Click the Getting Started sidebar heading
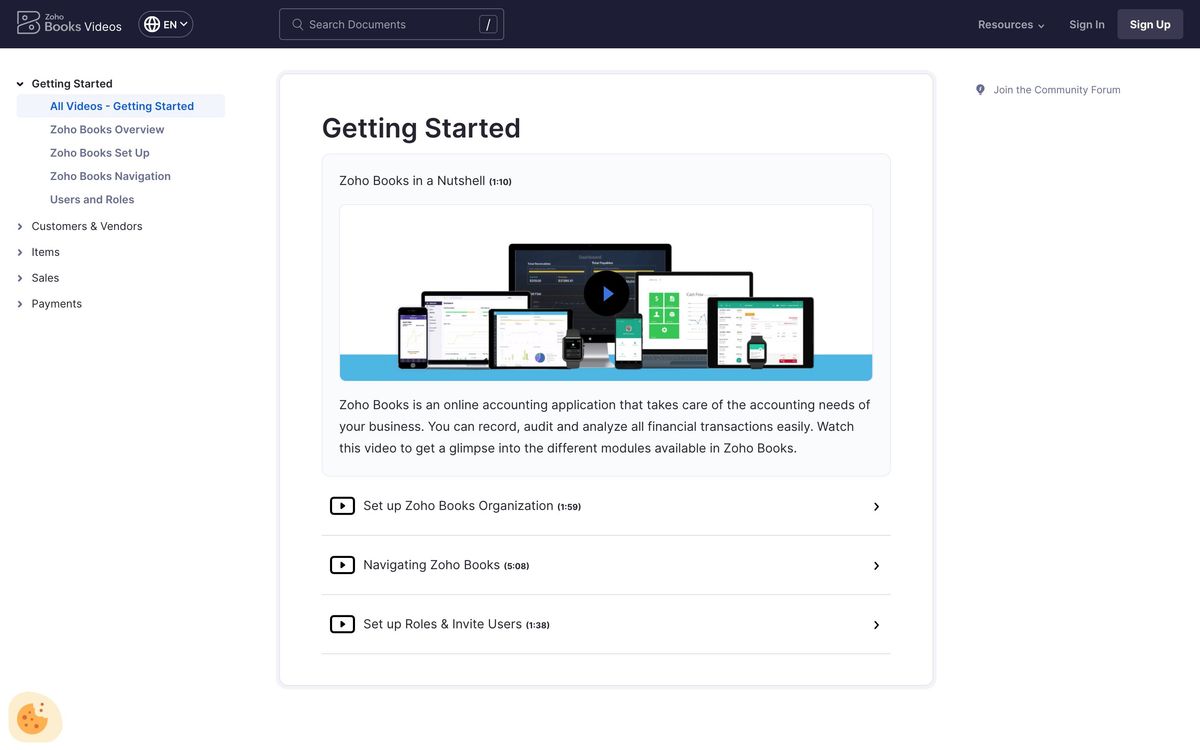The width and height of the screenshot is (1200, 750). point(72,84)
